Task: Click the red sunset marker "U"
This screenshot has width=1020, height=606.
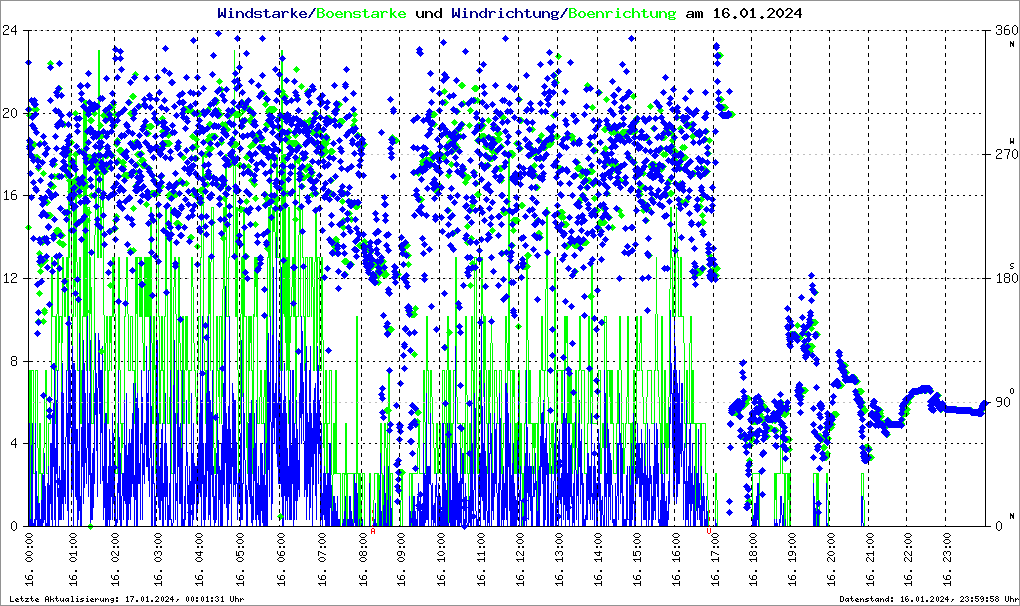Action: point(708,531)
